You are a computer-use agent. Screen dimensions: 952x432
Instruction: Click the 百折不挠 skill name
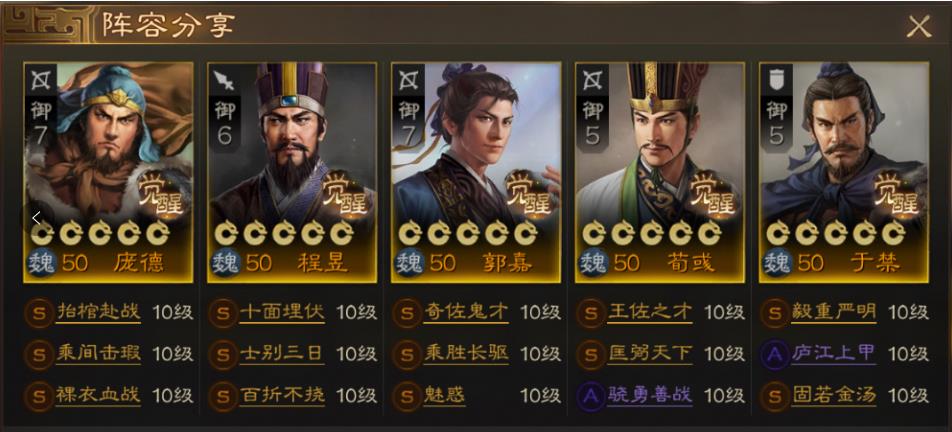point(282,396)
